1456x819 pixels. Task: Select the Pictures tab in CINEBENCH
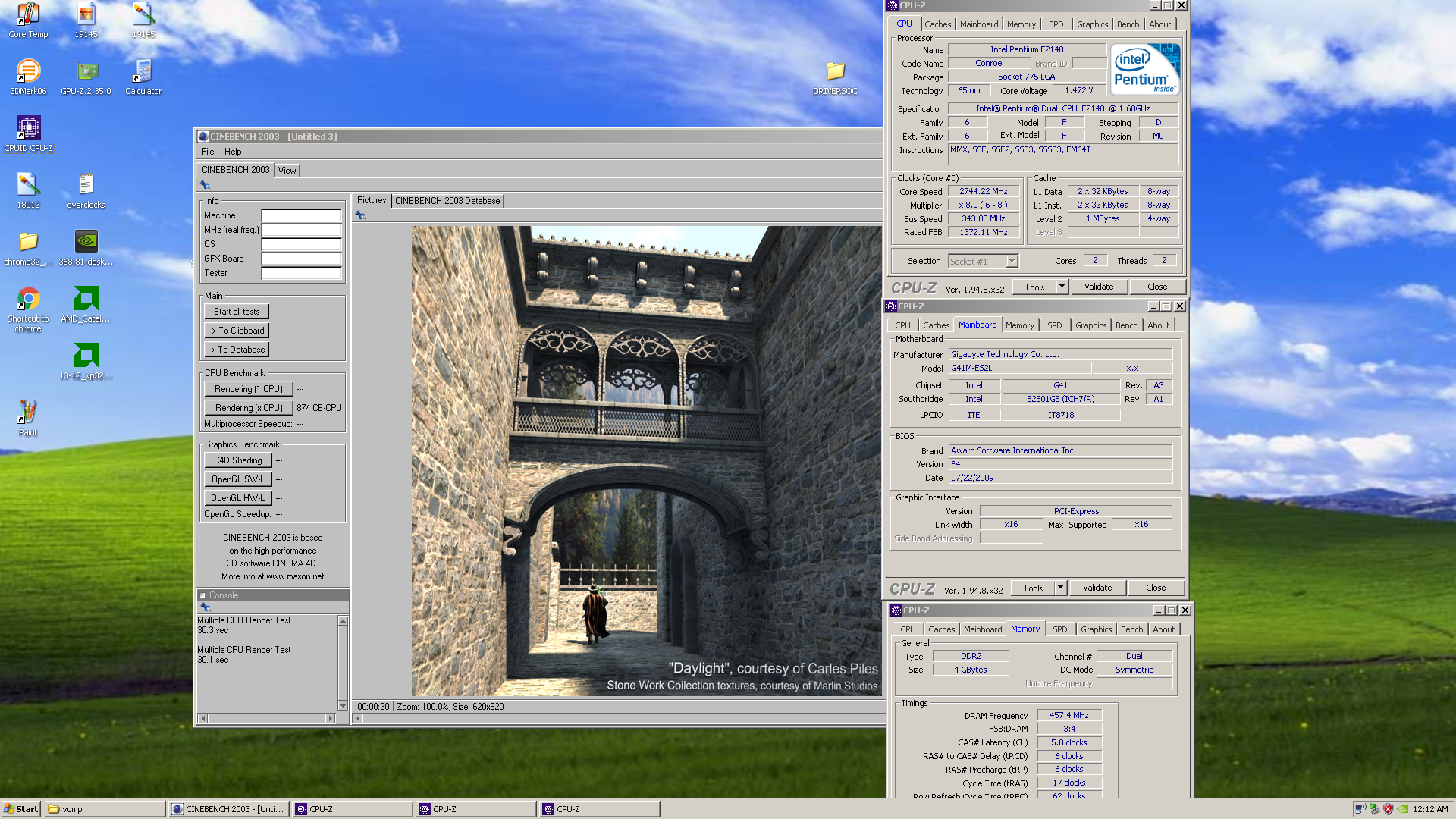(x=372, y=200)
